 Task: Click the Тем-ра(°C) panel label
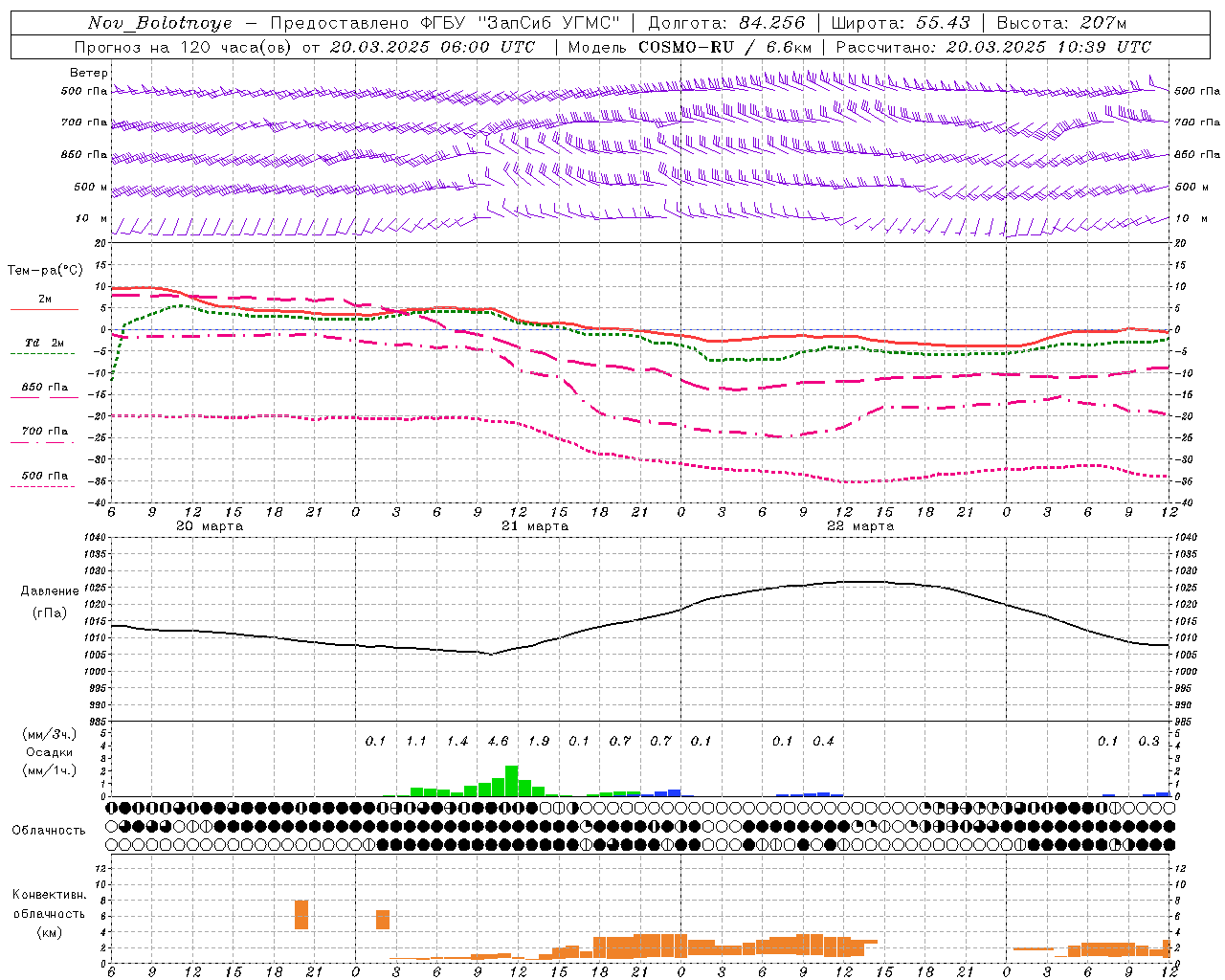[45, 271]
